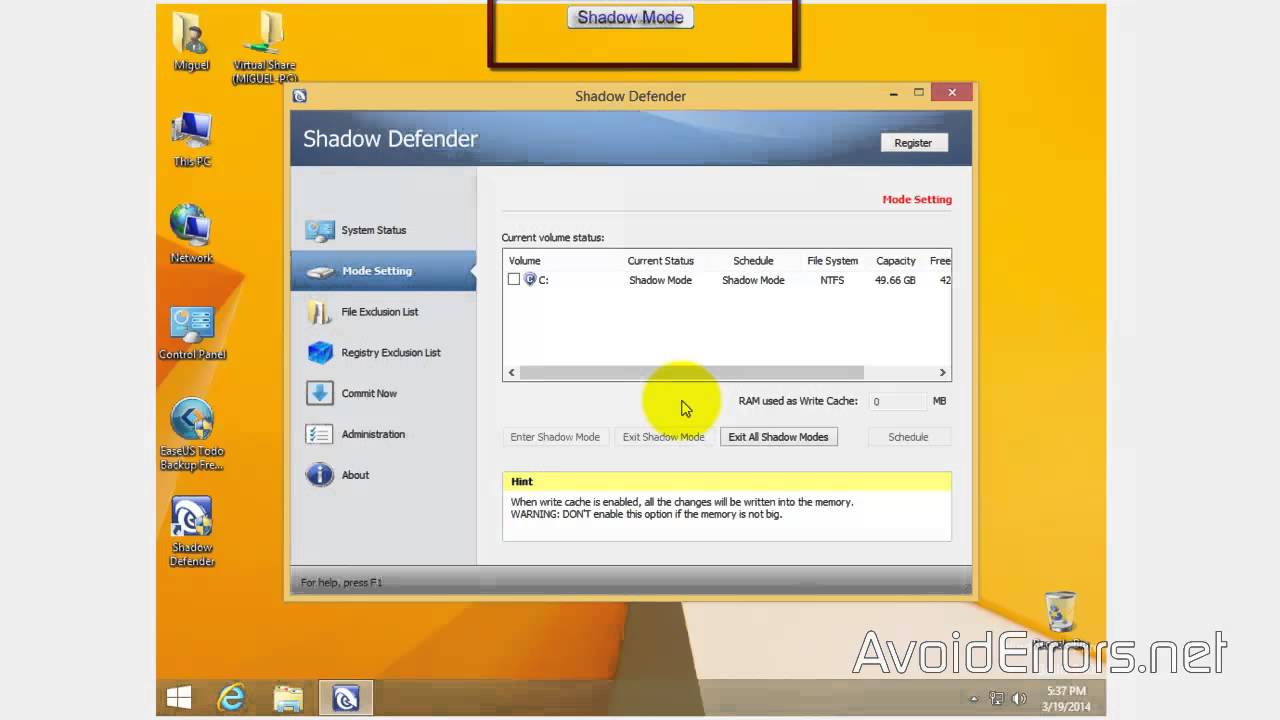The image size is (1280, 720).
Task: Click the Shadow Mode banner button
Action: (x=630, y=17)
